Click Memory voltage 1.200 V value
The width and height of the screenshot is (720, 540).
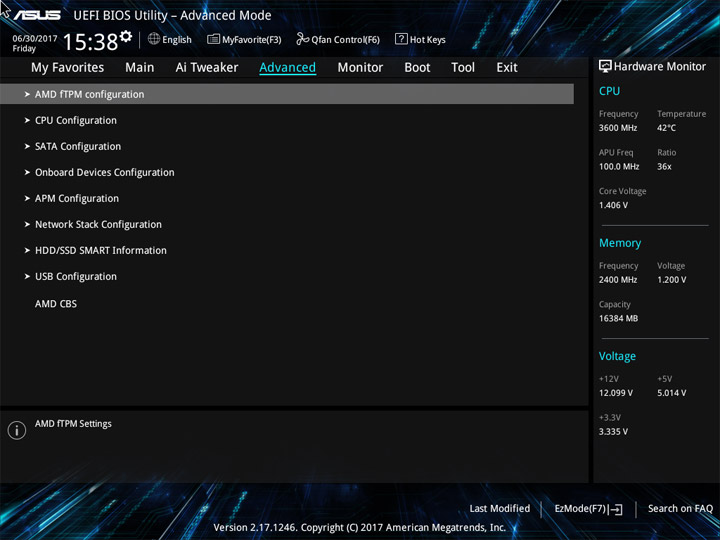pos(671,279)
